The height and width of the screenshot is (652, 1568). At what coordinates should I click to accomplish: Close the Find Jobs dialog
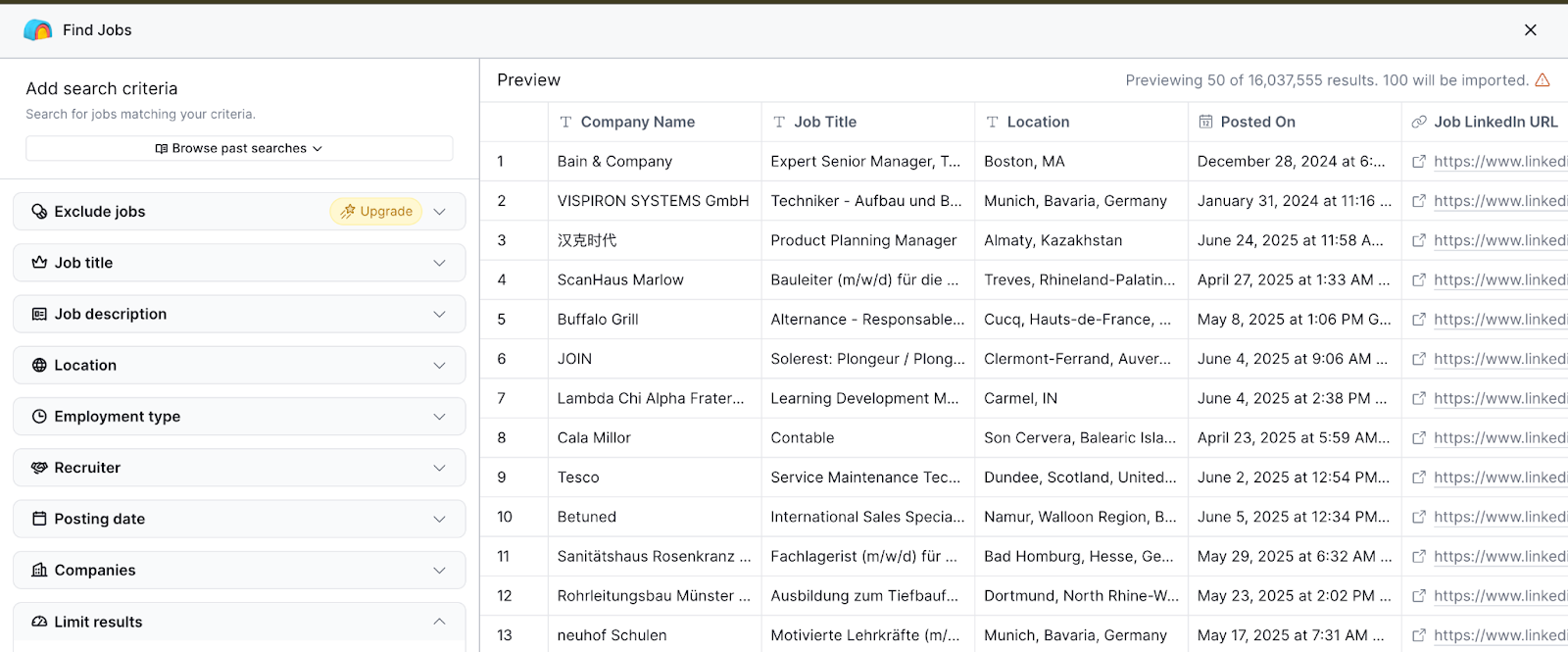(1530, 30)
